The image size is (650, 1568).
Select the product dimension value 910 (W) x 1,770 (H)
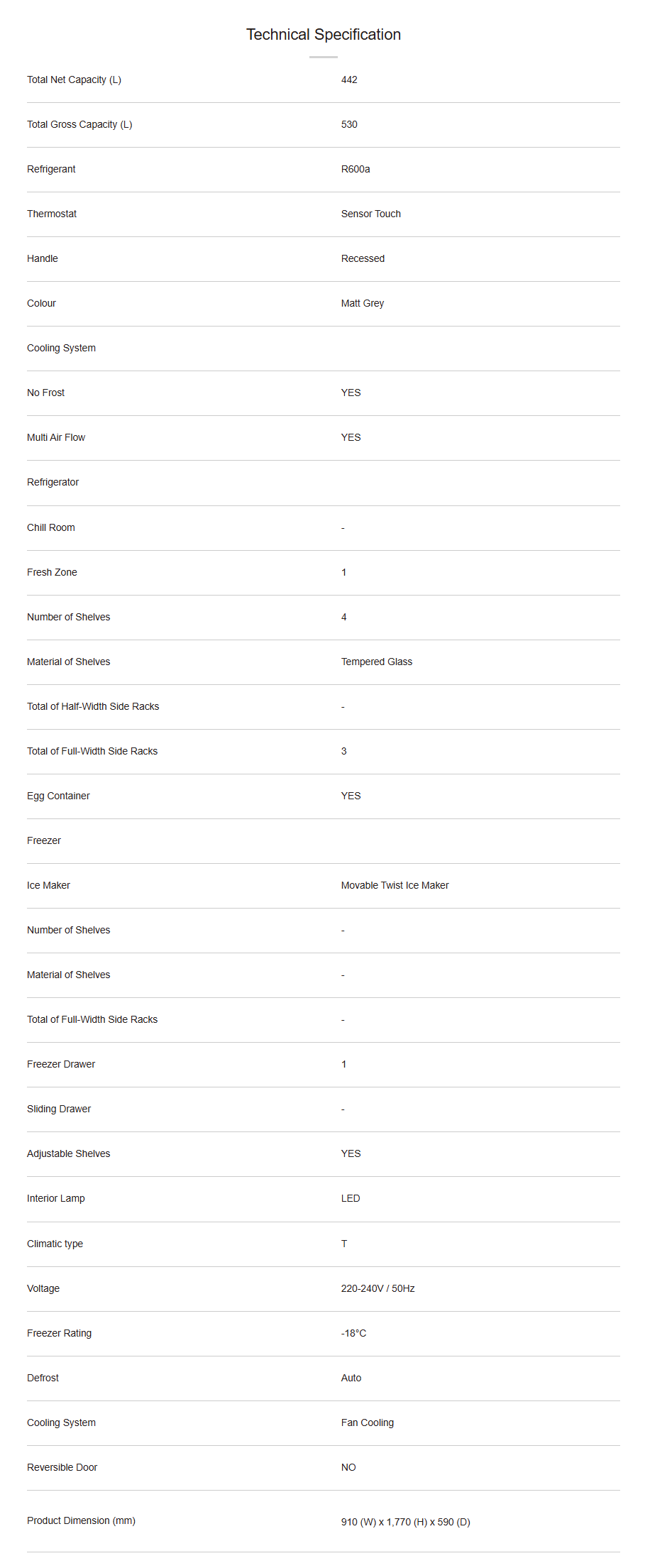click(x=405, y=1522)
